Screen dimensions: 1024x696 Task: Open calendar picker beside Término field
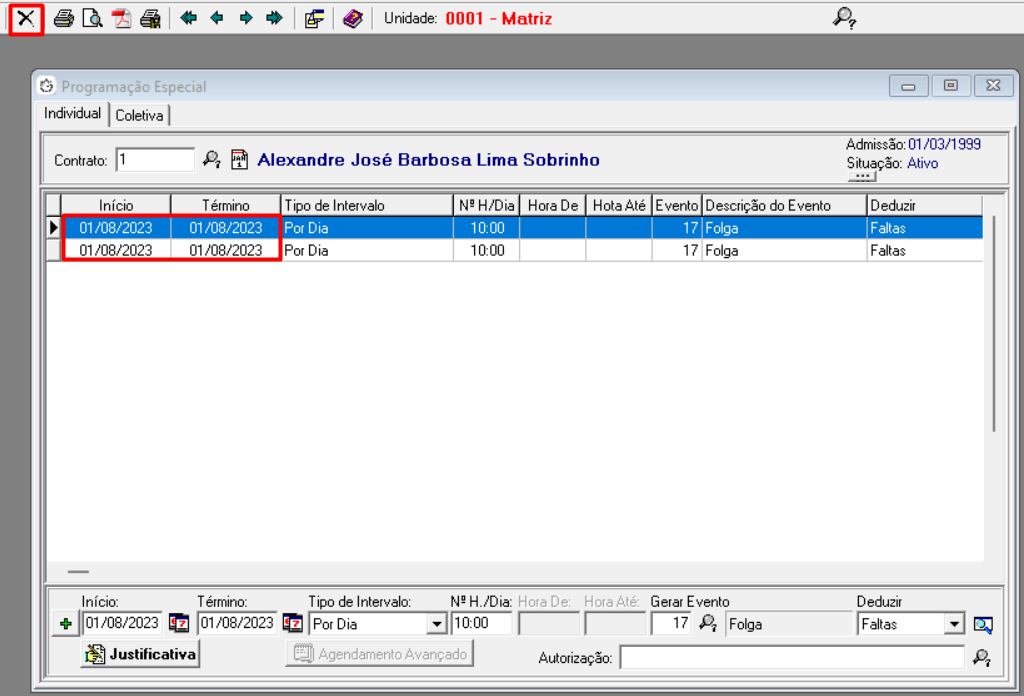[x=293, y=624]
